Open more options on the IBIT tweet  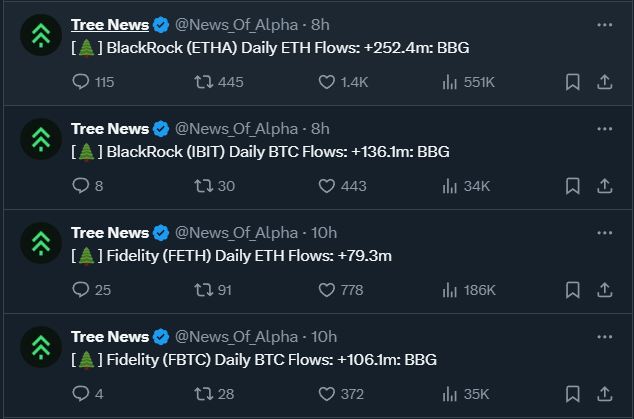tap(604, 129)
